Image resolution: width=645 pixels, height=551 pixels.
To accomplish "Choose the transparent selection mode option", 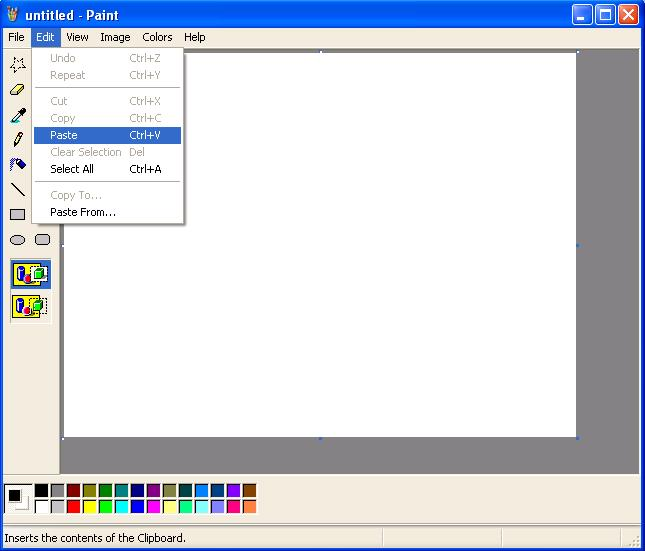I will pyautogui.click(x=30, y=307).
